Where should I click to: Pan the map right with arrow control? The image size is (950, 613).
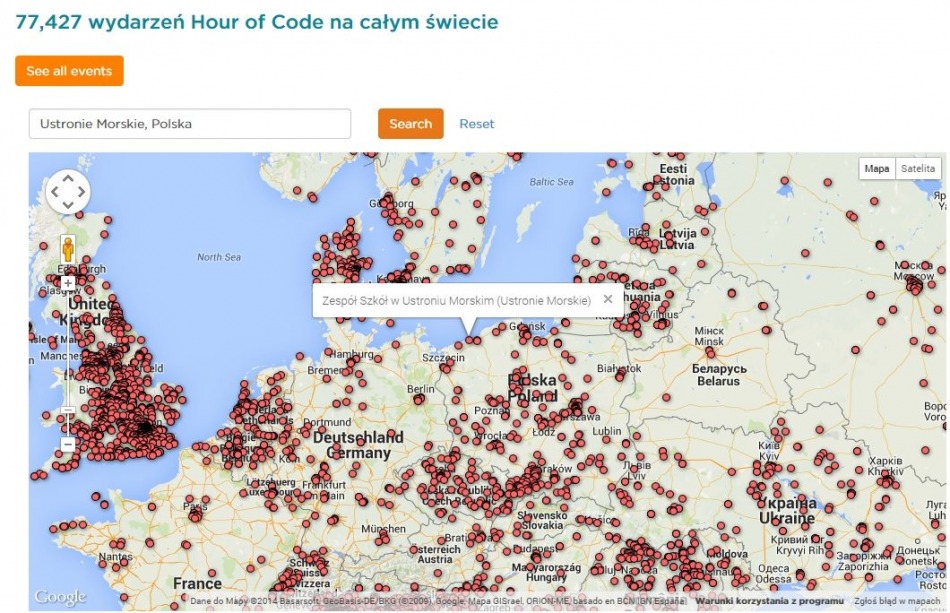[81, 192]
